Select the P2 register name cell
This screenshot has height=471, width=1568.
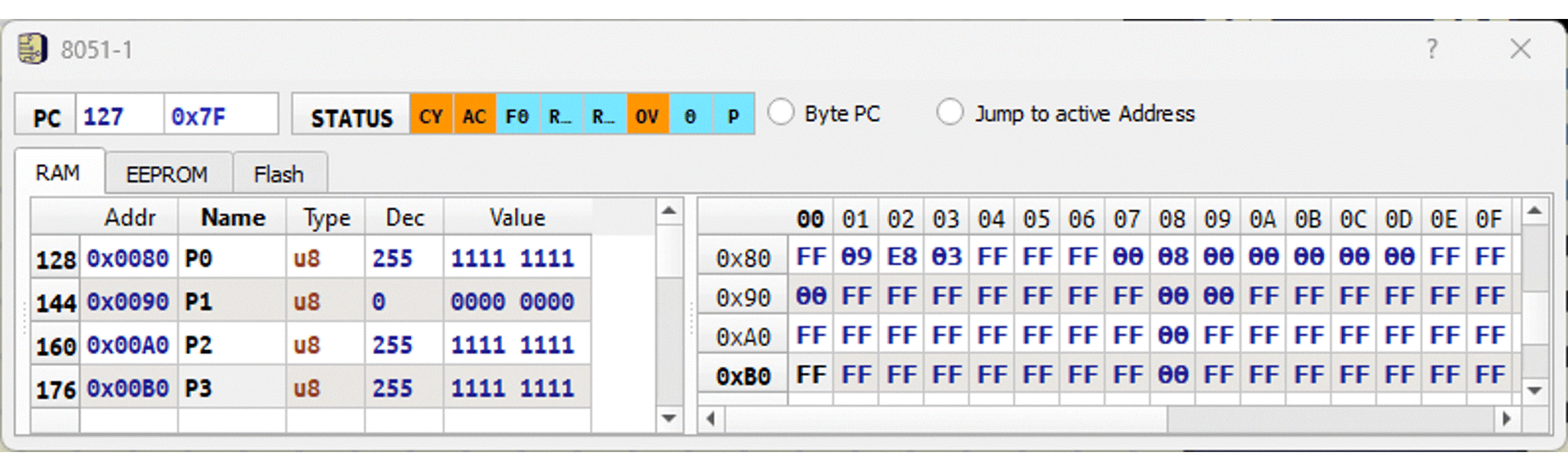(233, 344)
